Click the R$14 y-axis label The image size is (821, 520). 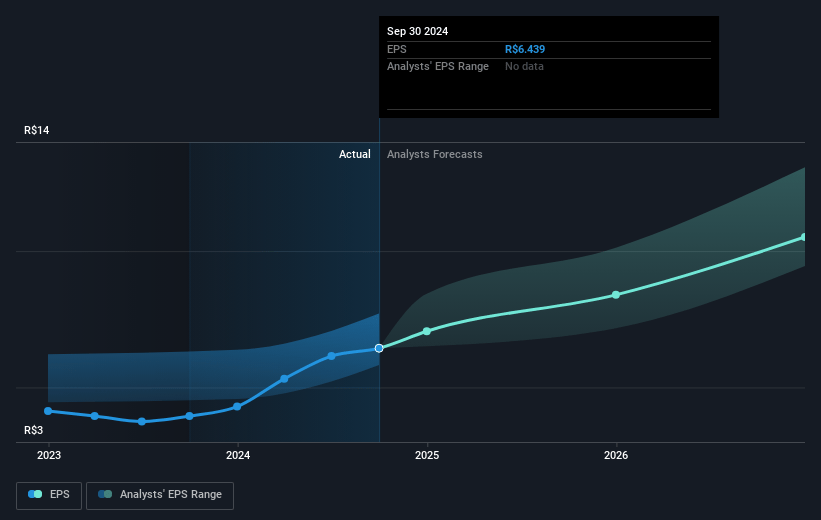point(37,130)
